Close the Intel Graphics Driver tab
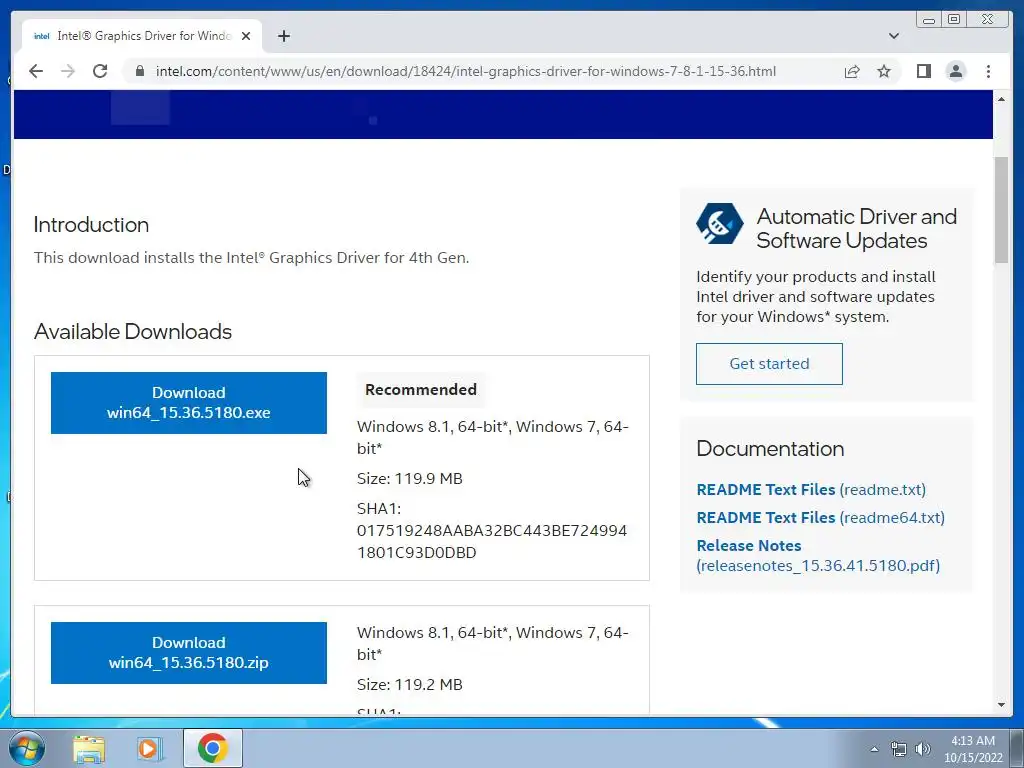Screen dimensions: 1024x768 tap(246, 36)
